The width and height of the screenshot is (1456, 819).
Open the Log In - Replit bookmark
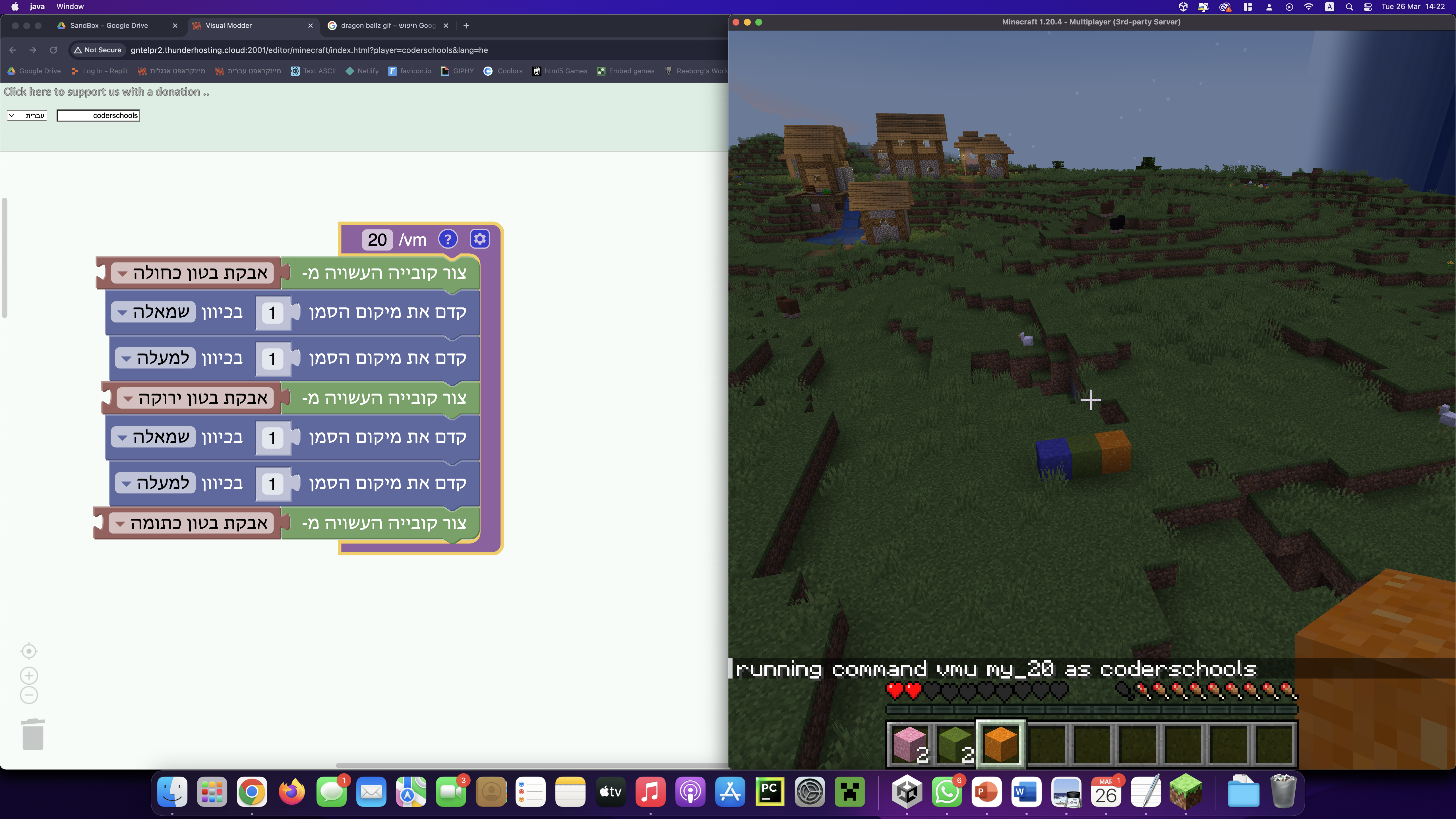(x=100, y=71)
